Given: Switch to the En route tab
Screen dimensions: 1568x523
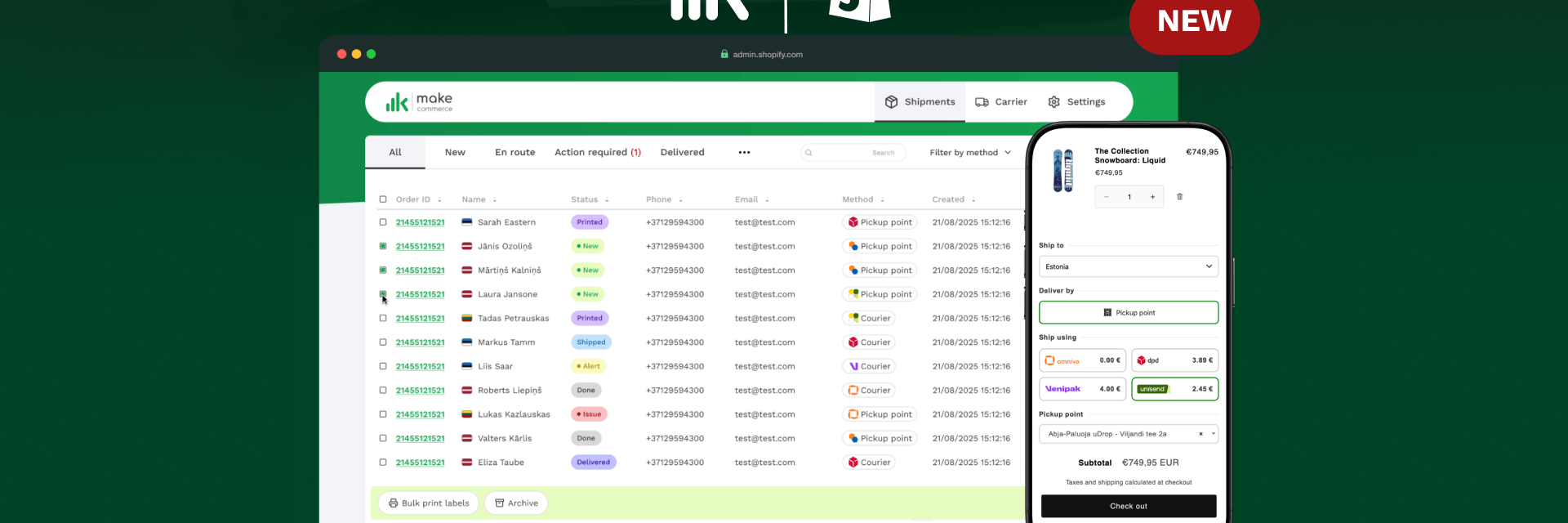Looking at the screenshot, I should click(x=515, y=153).
